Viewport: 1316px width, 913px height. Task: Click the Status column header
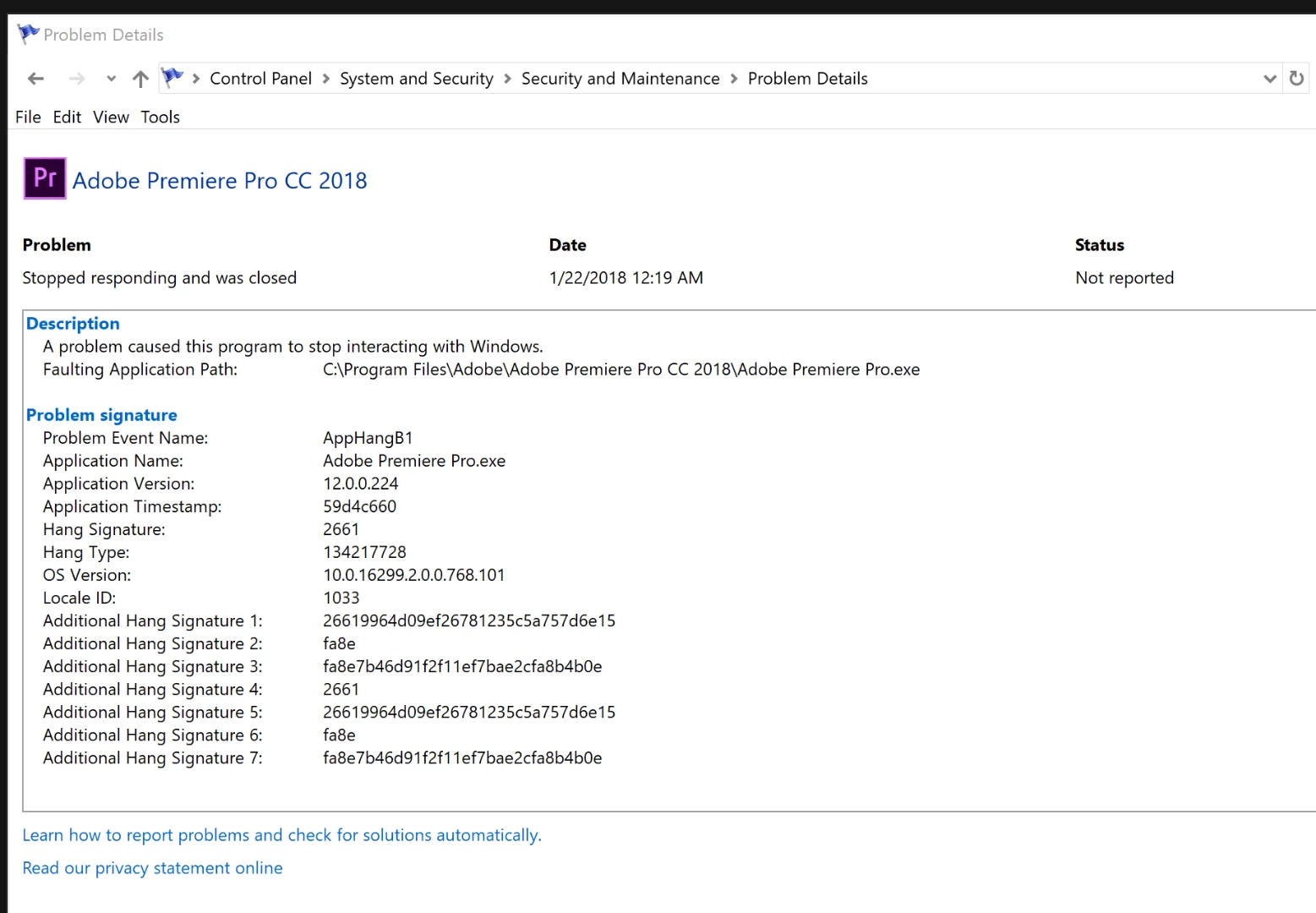pyautogui.click(x=1100, y=245)
